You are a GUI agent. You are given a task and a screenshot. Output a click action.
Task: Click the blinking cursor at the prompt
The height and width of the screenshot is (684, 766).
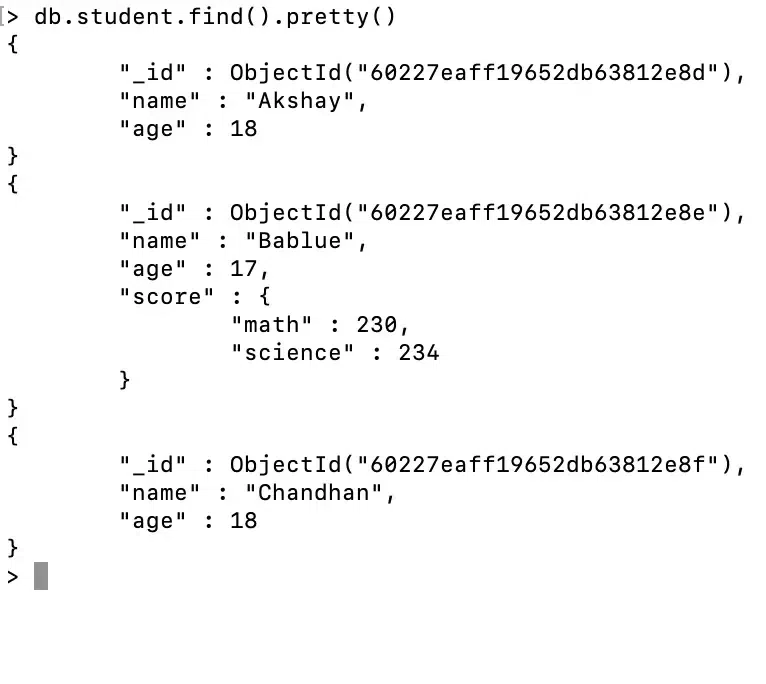click(x=41, y=576)
